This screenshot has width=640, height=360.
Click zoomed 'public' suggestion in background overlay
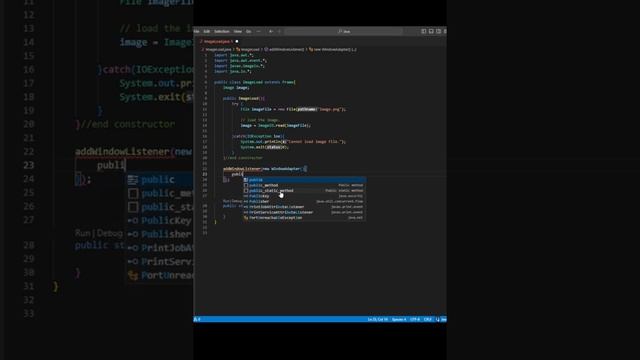pyautogui.click(x=158, y=180)
